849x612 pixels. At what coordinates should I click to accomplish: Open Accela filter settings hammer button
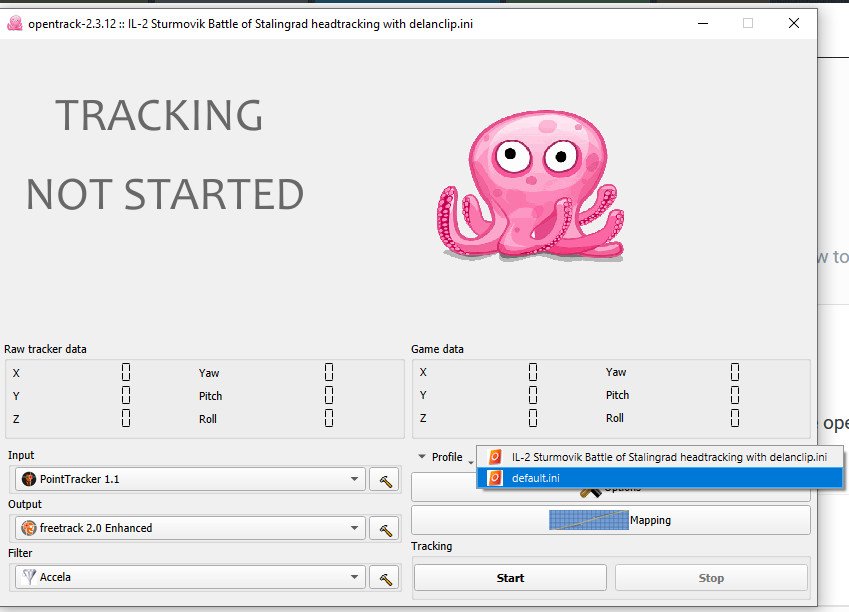[x=385, y=578]
